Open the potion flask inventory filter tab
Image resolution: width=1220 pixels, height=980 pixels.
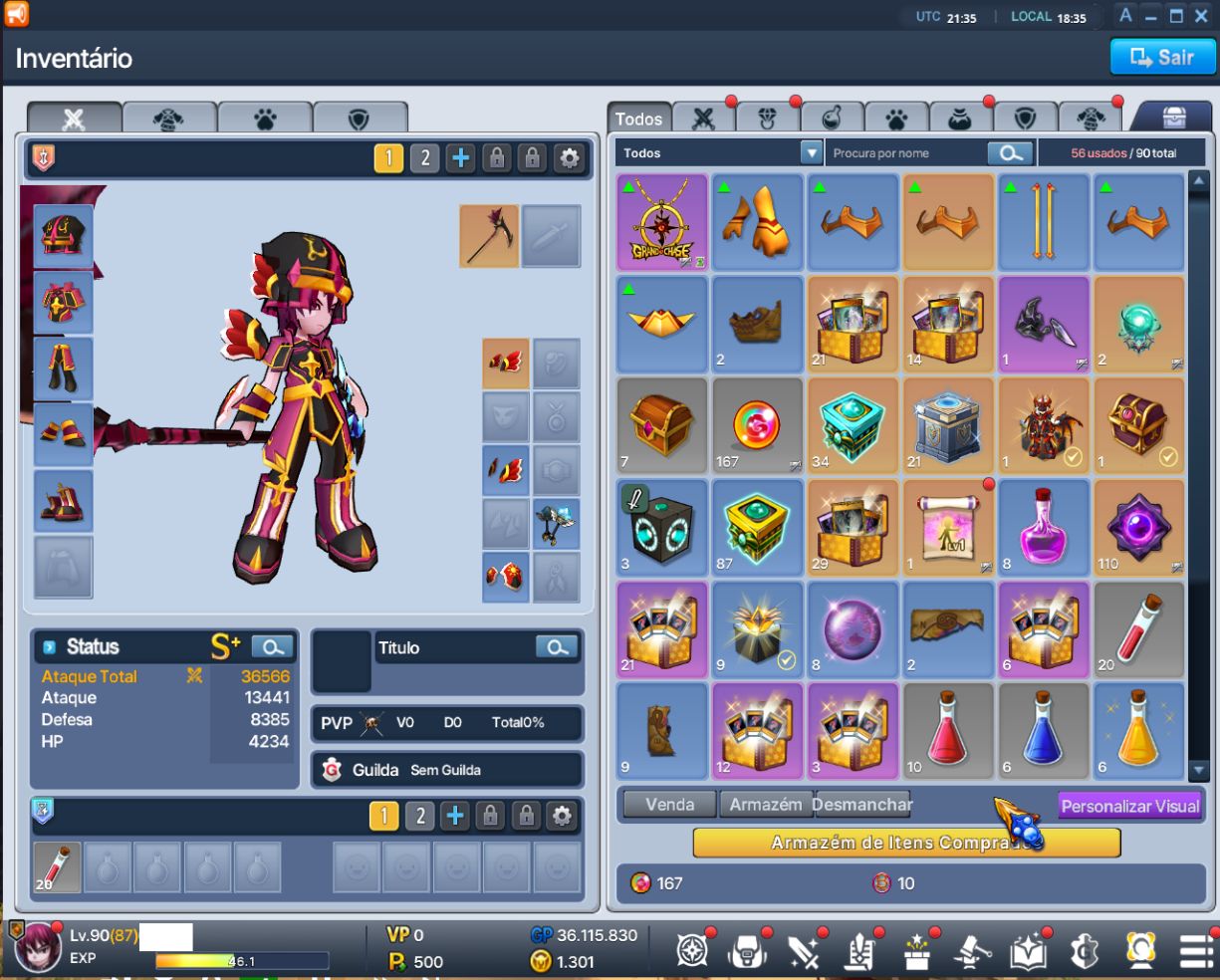[831, 119]
